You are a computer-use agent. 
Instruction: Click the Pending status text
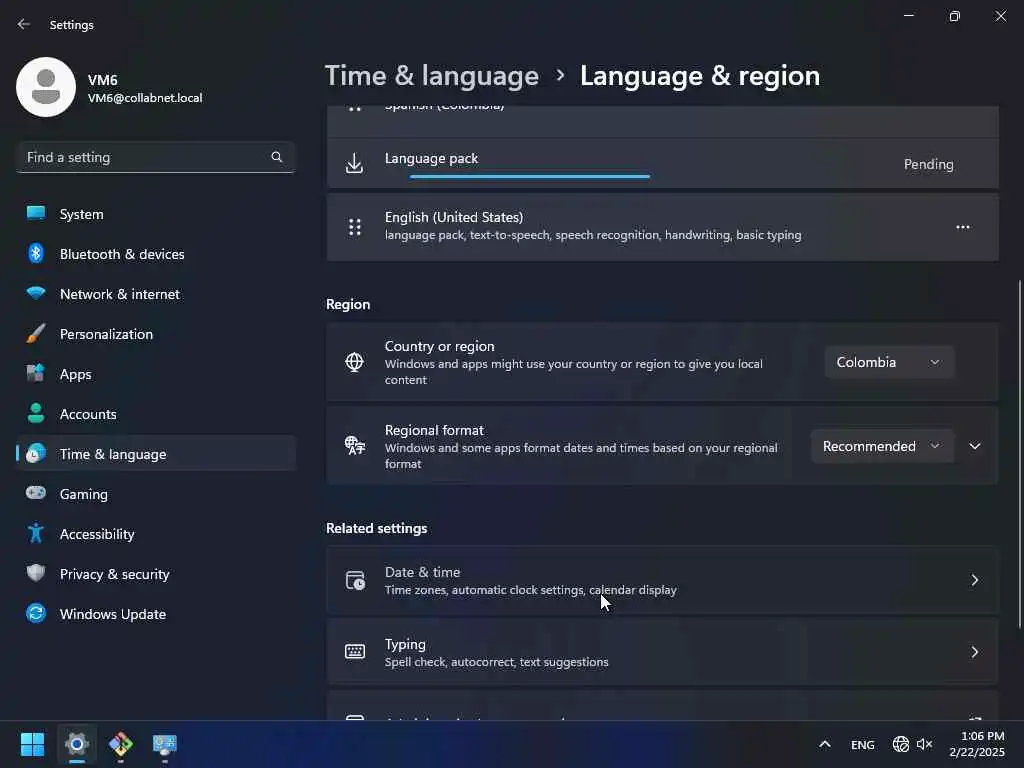[928, 164]
